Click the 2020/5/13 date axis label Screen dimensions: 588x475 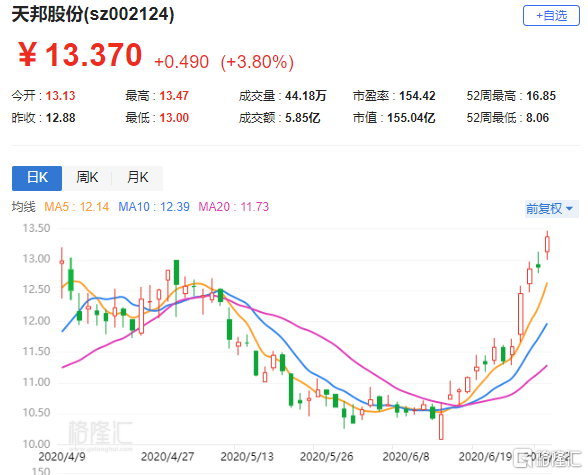(247, 457)
